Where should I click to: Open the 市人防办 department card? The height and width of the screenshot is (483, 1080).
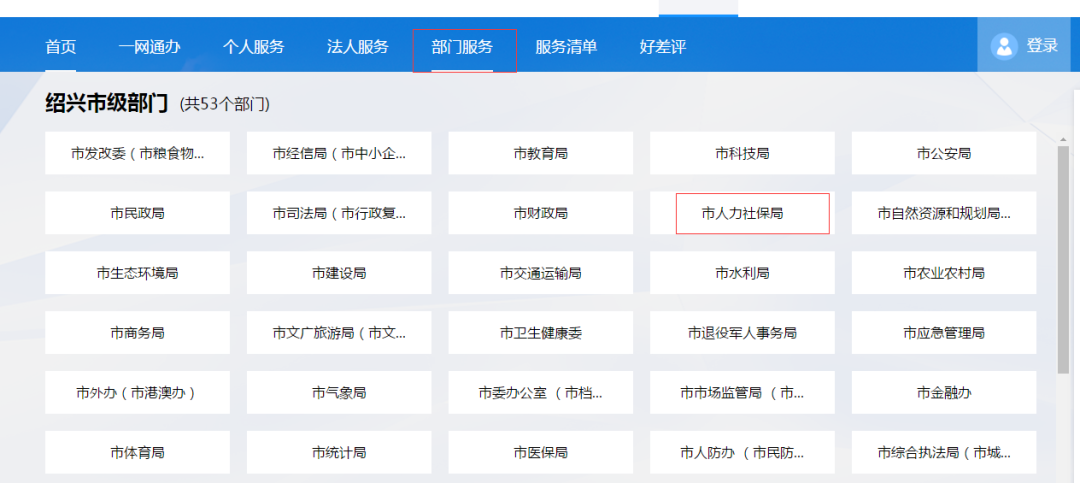[742, 453]
